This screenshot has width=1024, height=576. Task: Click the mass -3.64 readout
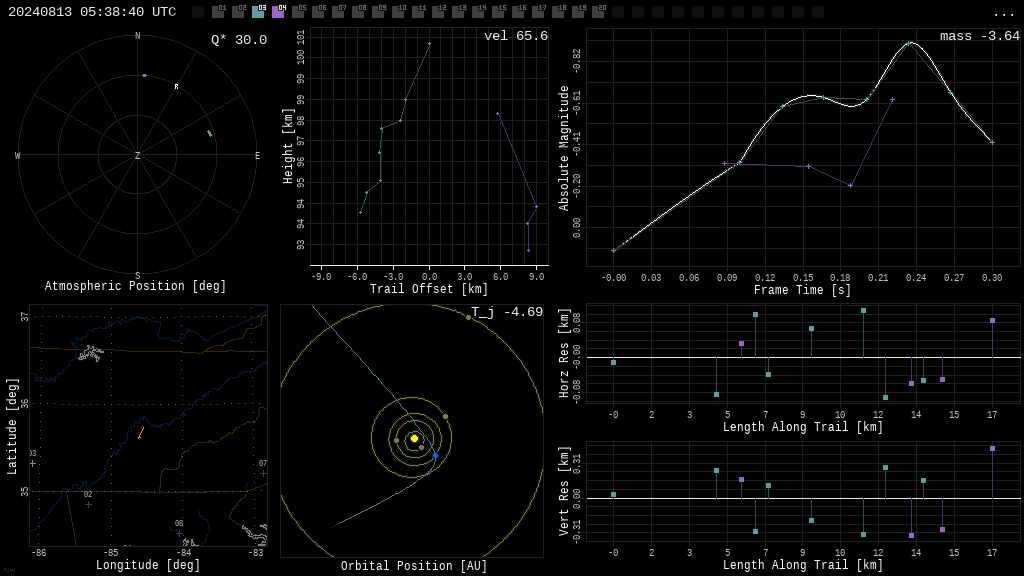coord(980,36)
